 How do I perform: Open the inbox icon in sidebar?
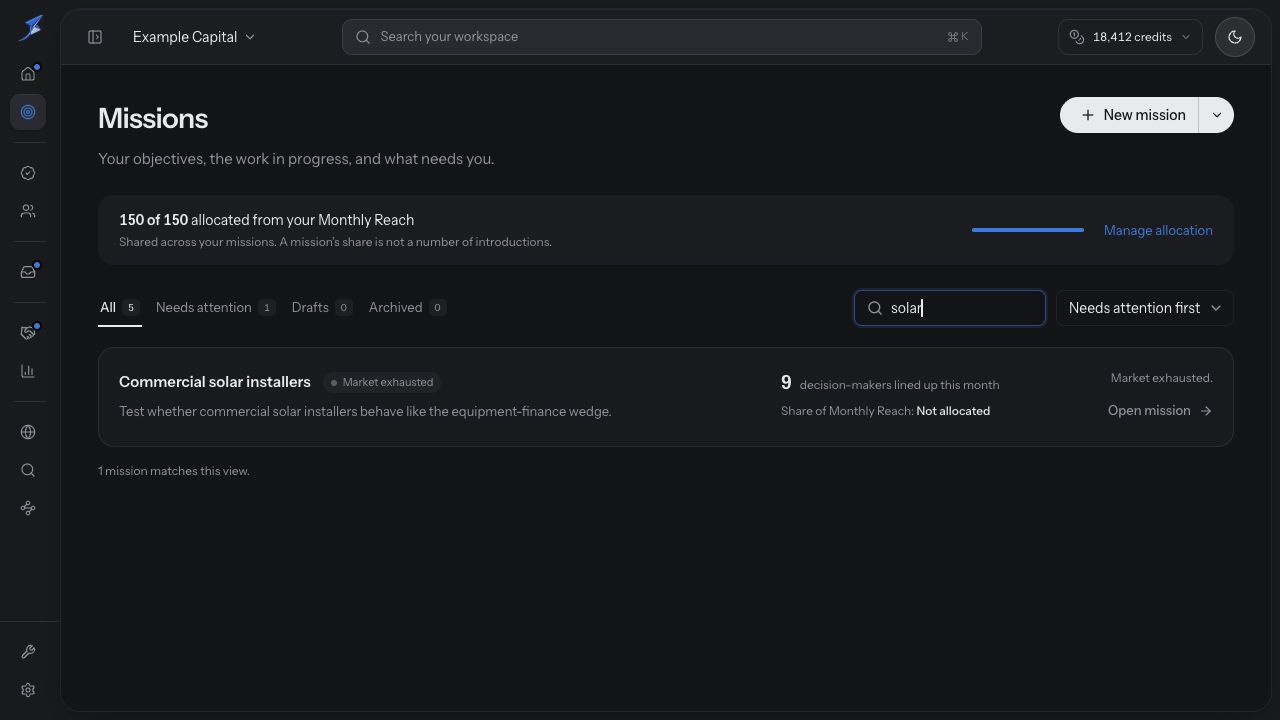(x=28, y=272)
